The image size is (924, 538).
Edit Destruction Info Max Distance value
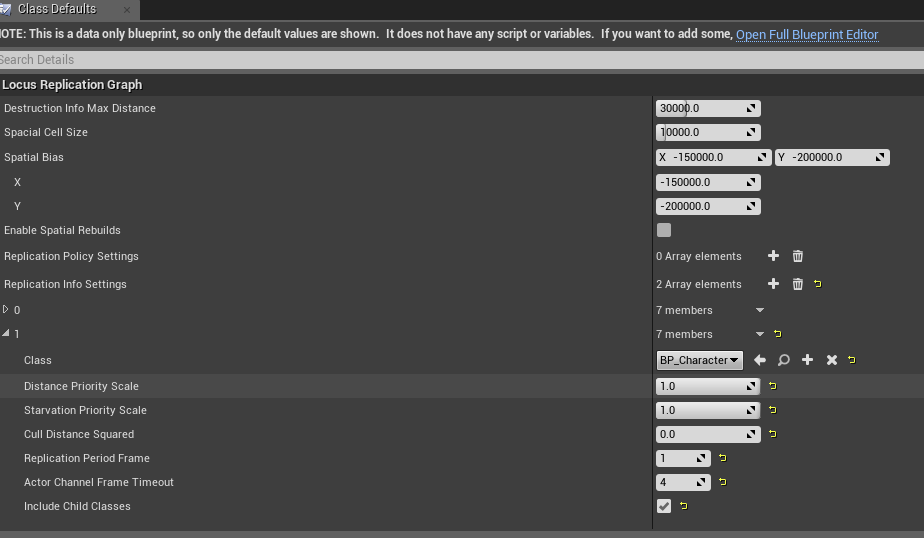pyautogui.click(x=708, y=108)
